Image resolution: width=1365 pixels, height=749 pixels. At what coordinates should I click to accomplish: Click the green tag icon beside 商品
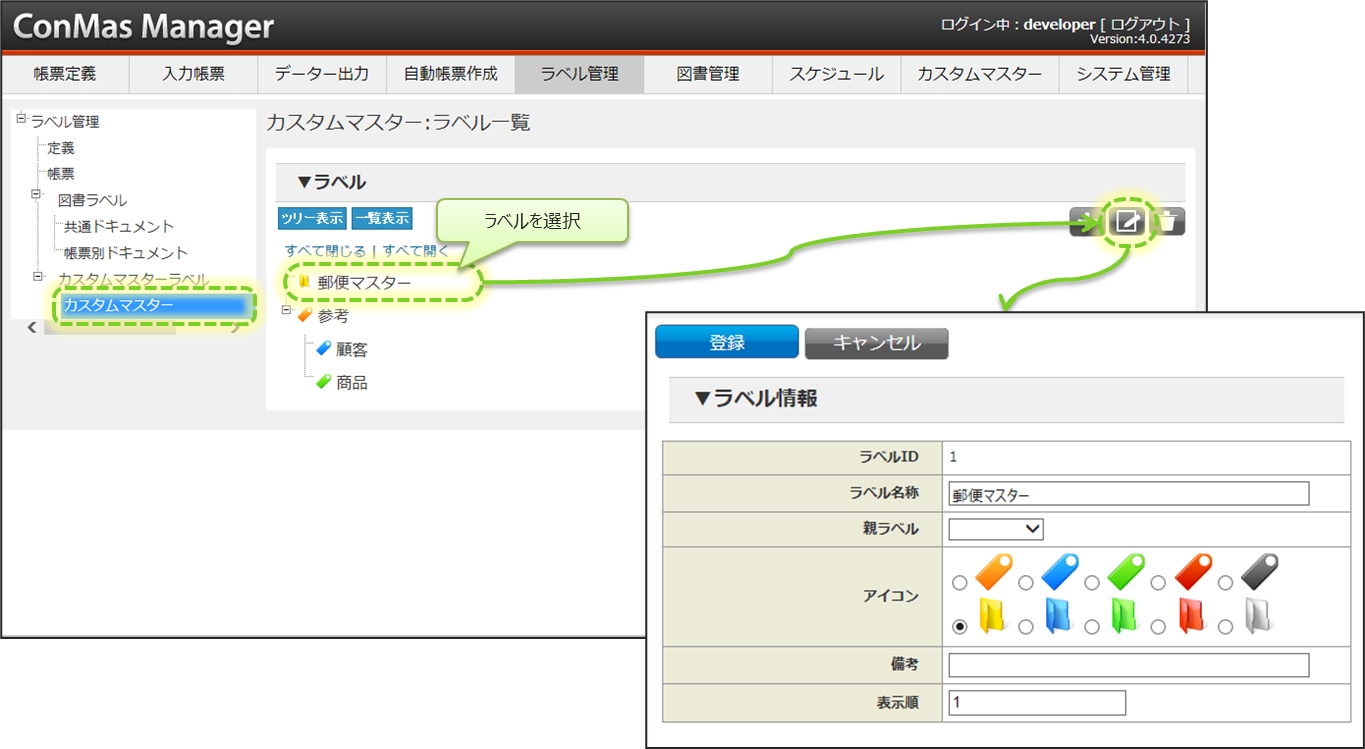[323, 382]
